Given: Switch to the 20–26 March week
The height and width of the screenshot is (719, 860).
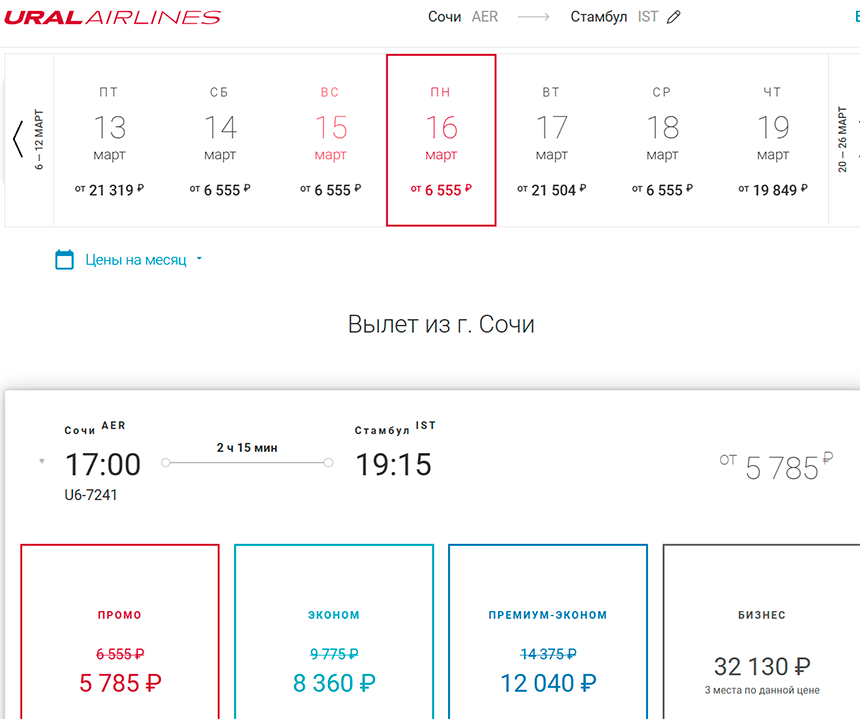Looking at the screenshot, I should pos(843,139).
